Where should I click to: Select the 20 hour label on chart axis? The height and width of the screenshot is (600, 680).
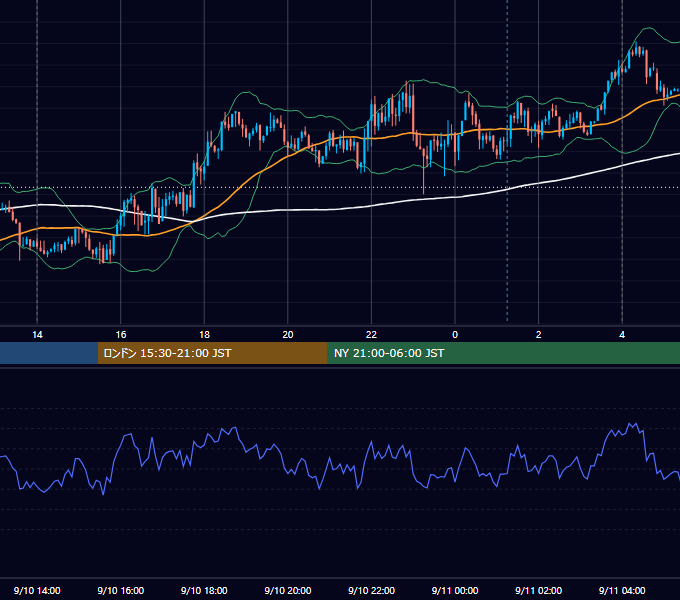(x=288, y=335)
